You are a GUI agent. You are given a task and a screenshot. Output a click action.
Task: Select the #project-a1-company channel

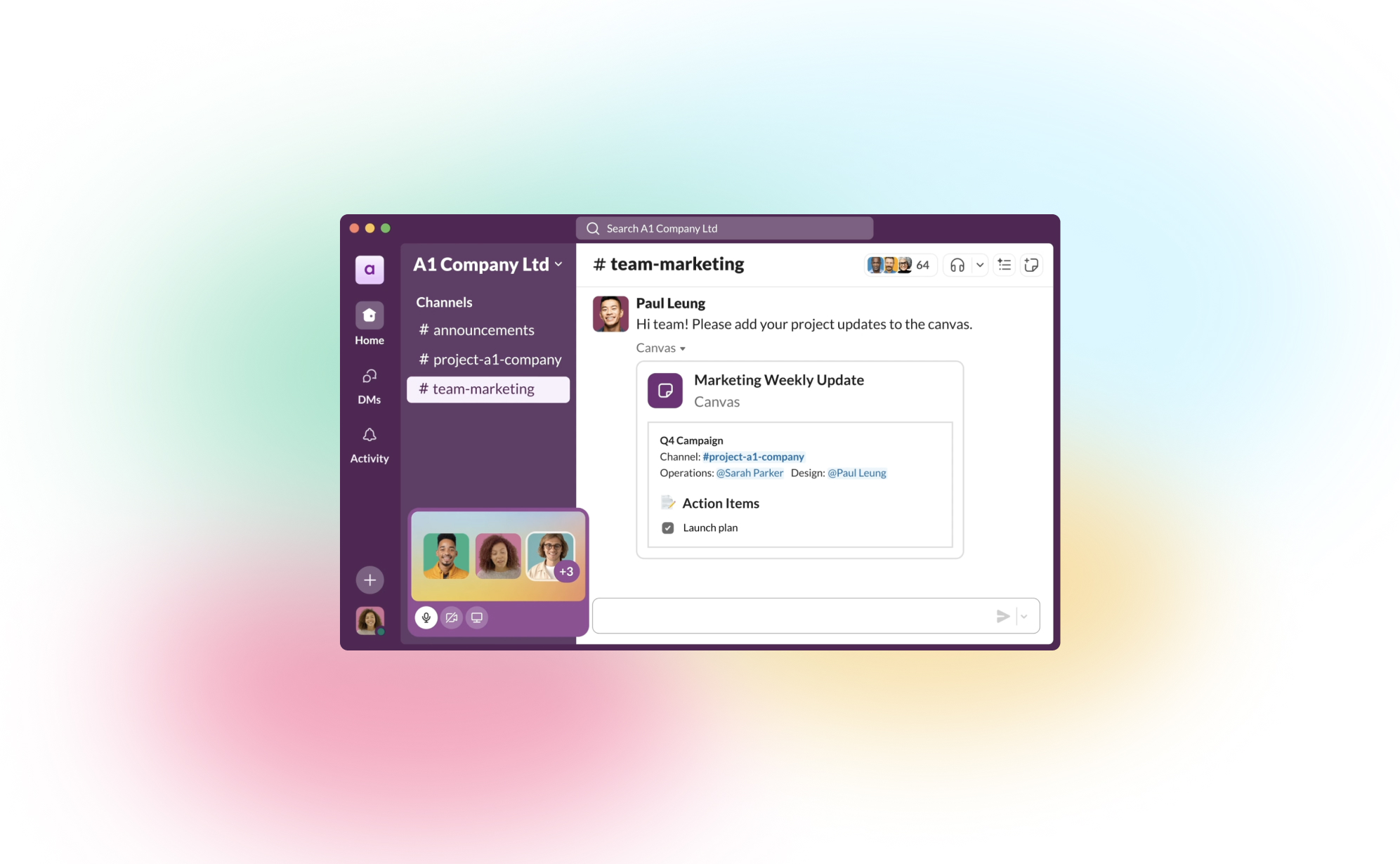[489, 360]
